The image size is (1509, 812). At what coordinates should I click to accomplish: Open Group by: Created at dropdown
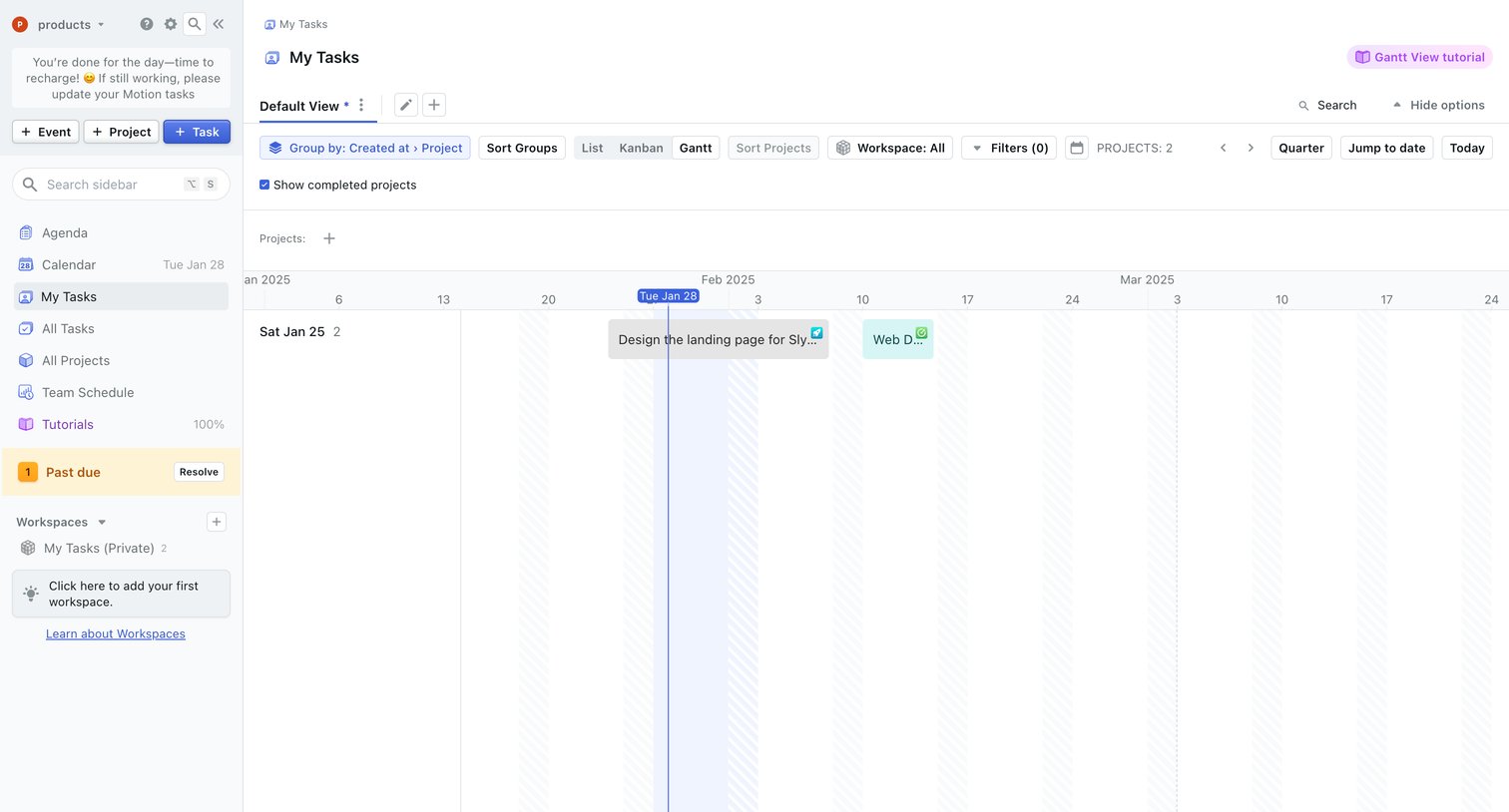[x=365, y=148]
